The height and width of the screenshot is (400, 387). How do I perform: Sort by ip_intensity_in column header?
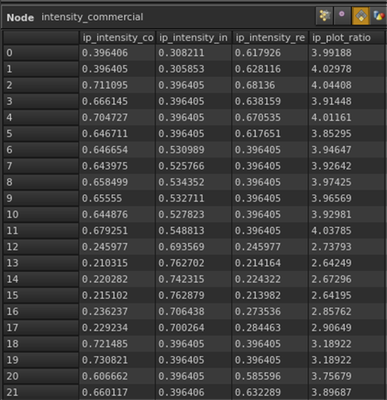(x=194, y=38)
